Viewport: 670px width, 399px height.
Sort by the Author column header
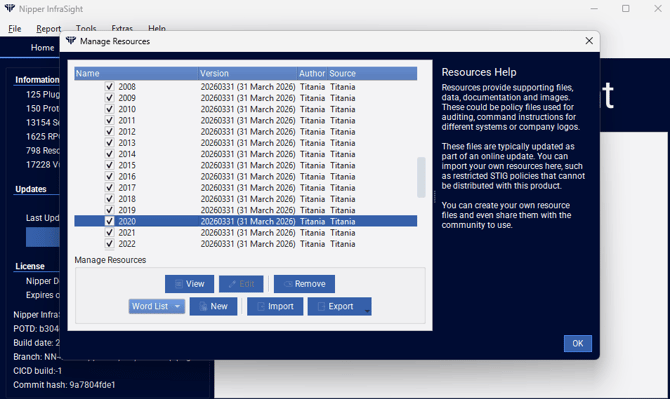coord(312,73)
